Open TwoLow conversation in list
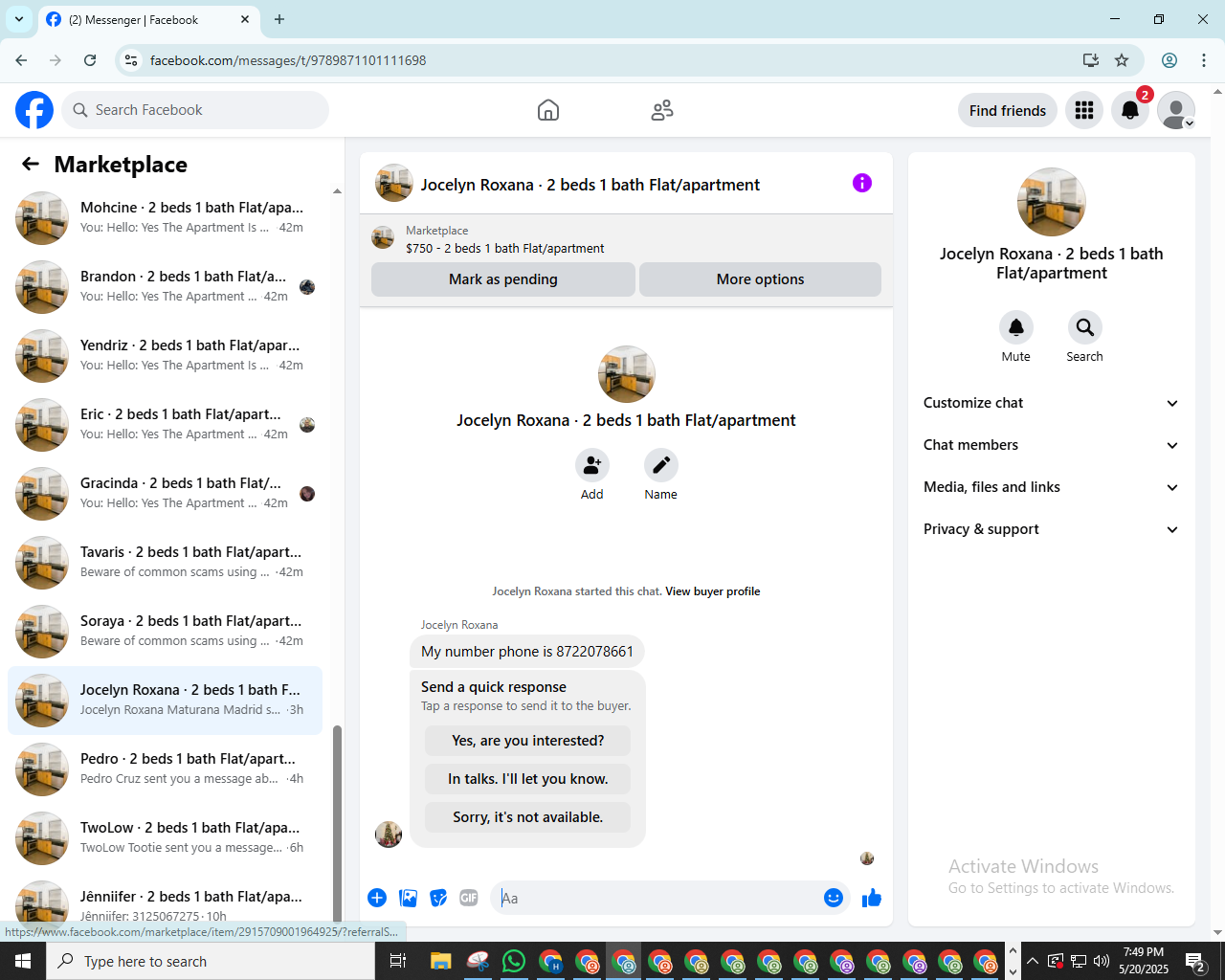 click(165, 838)
